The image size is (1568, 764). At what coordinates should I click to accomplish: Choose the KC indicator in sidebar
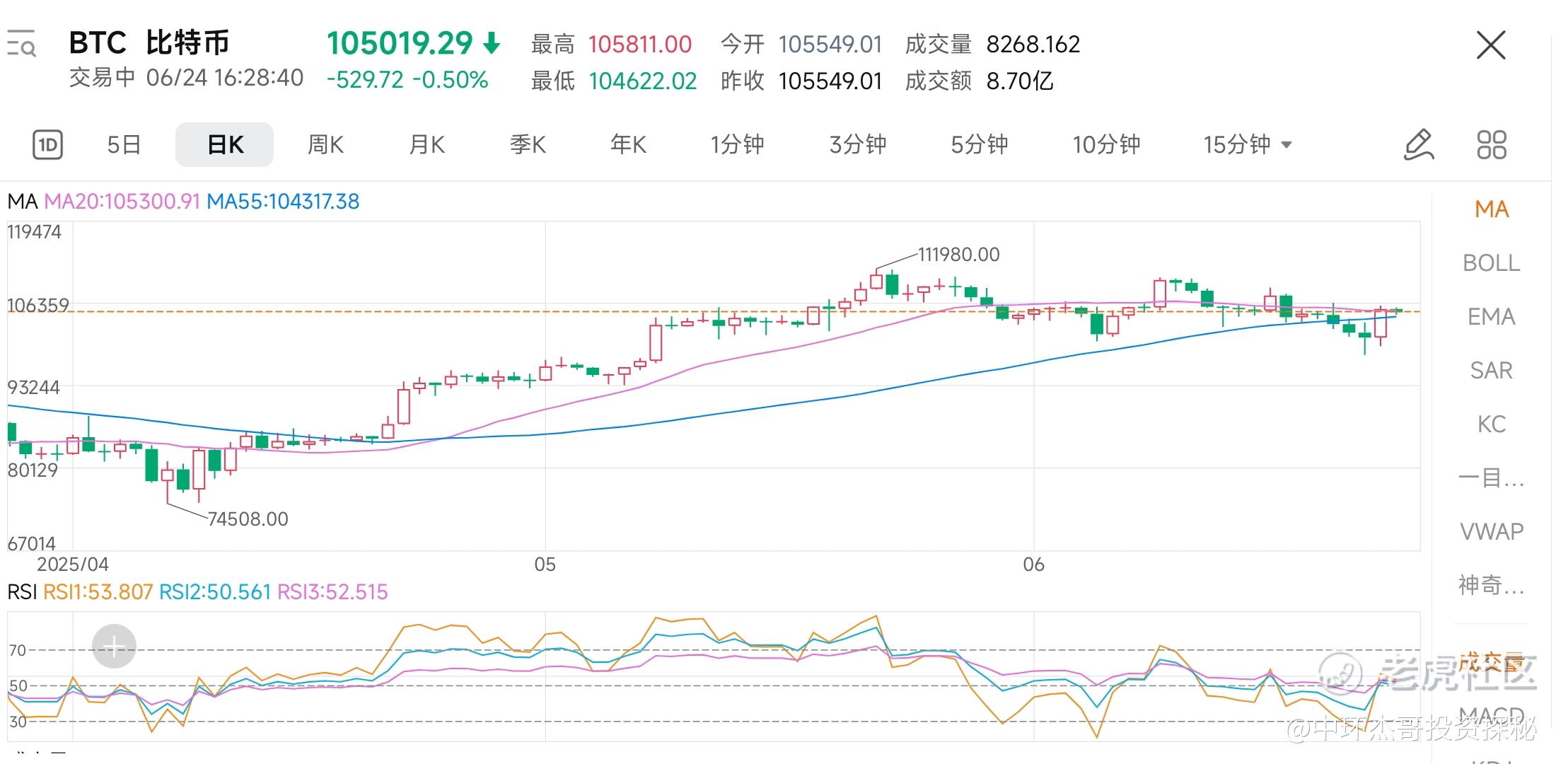coord(1491,424)
